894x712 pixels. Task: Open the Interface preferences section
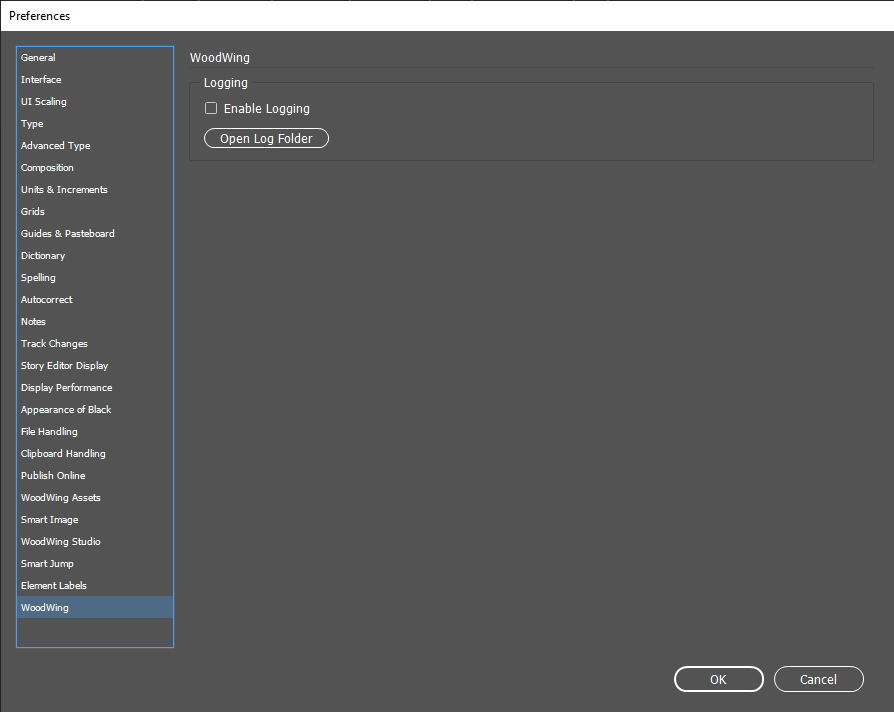tap(41, 80)
